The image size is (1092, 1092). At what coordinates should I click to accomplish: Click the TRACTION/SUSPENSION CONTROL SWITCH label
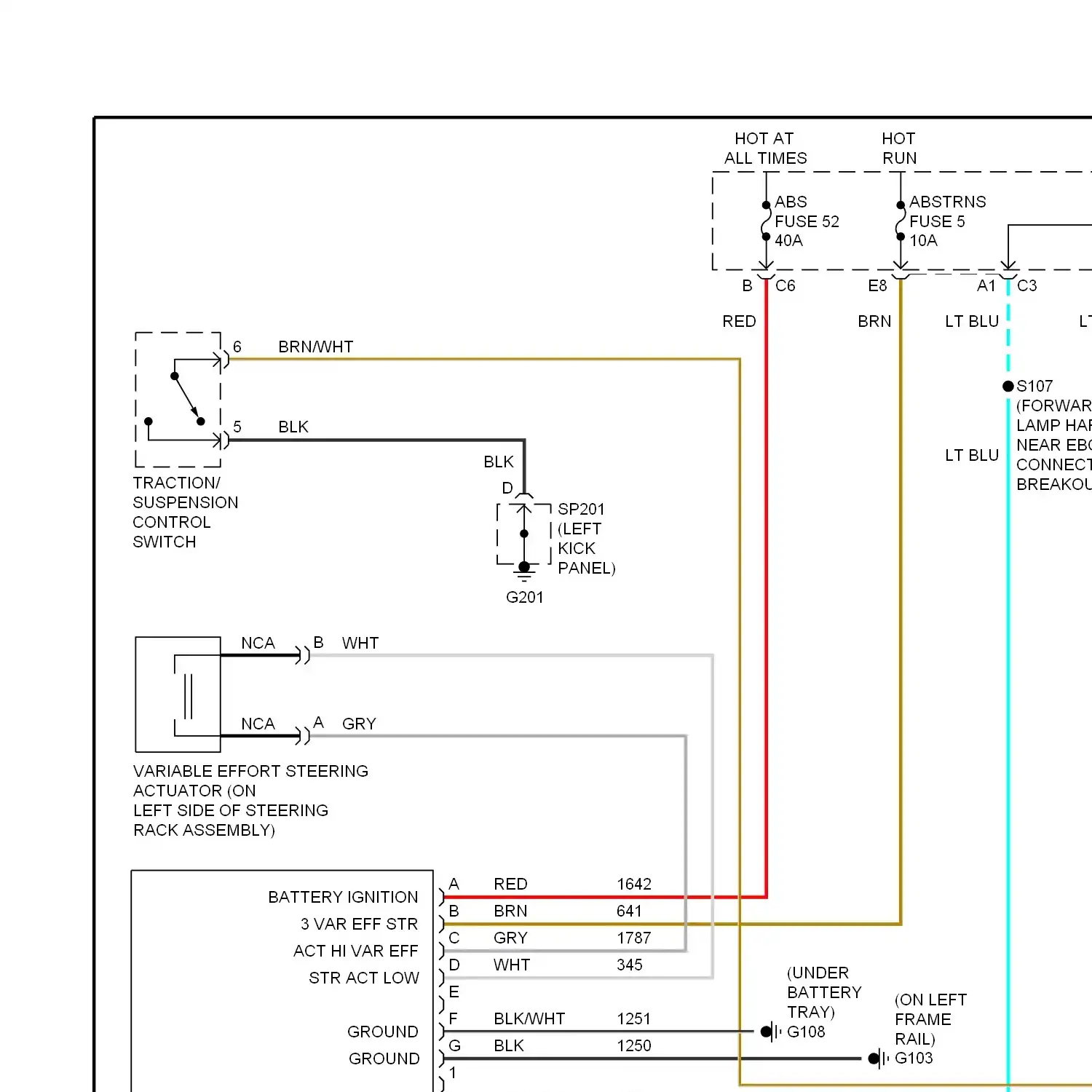coord(186,513)
